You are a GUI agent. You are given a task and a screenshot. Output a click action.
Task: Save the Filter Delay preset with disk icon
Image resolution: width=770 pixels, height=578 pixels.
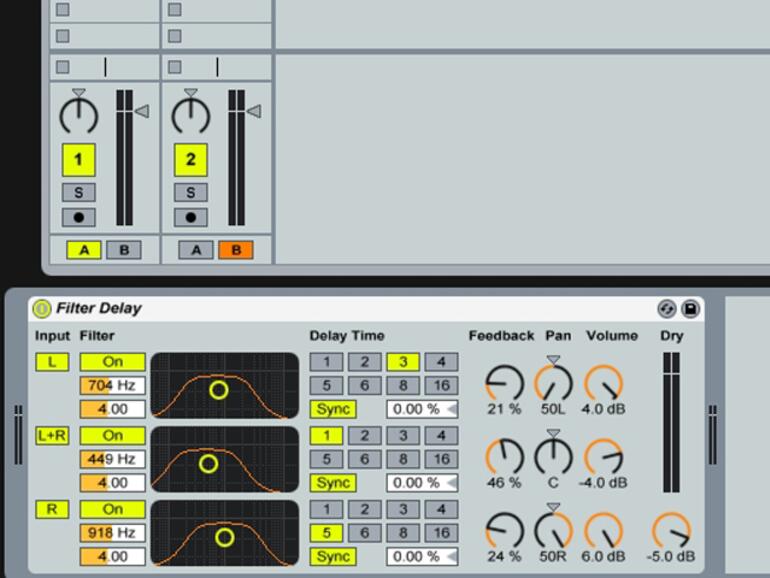click(690, 309)
